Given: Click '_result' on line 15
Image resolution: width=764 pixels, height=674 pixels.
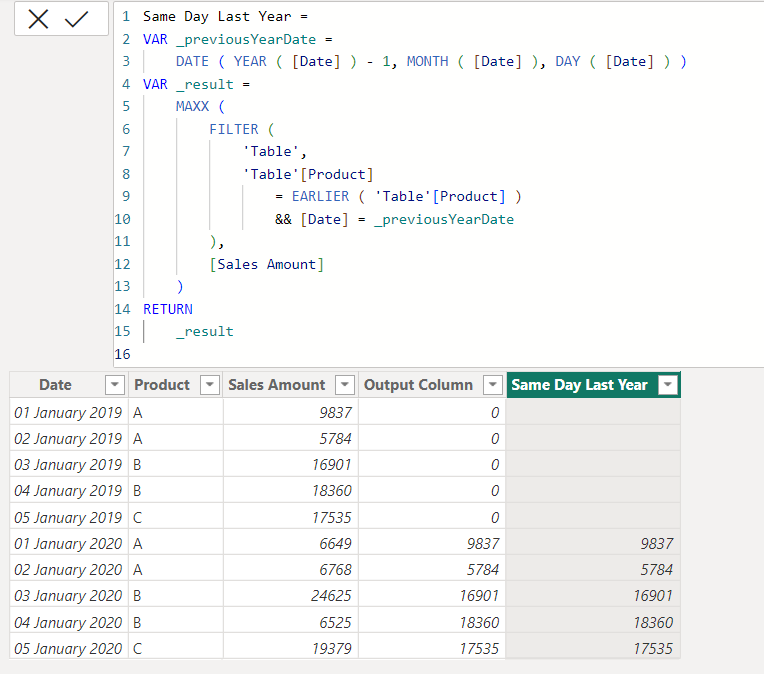Looking at the screenshot, I should click(x=205, y=331).
